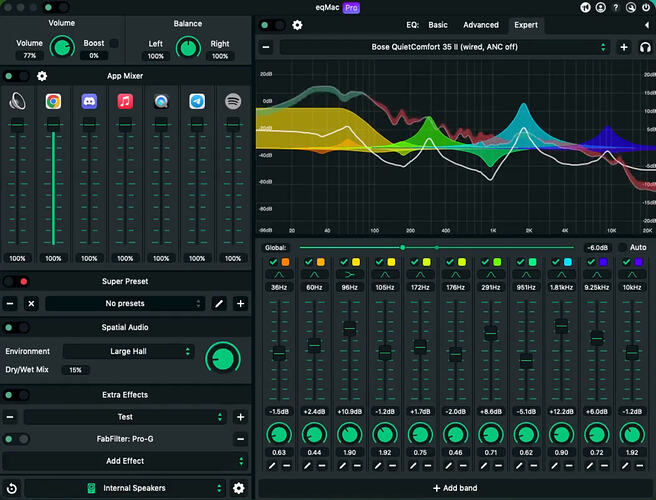The height and width of the screenshot is (500, 656).
Task: Toggle the FabFilter: Pro-G effect switch
Action: tap(16, 439)
